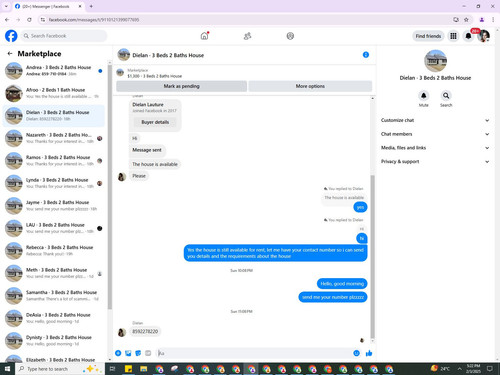This screenshot has width=500, height=375.
Task: Open the Dynisty conversation
Action: pyautogui.click(x=54, y=340)
